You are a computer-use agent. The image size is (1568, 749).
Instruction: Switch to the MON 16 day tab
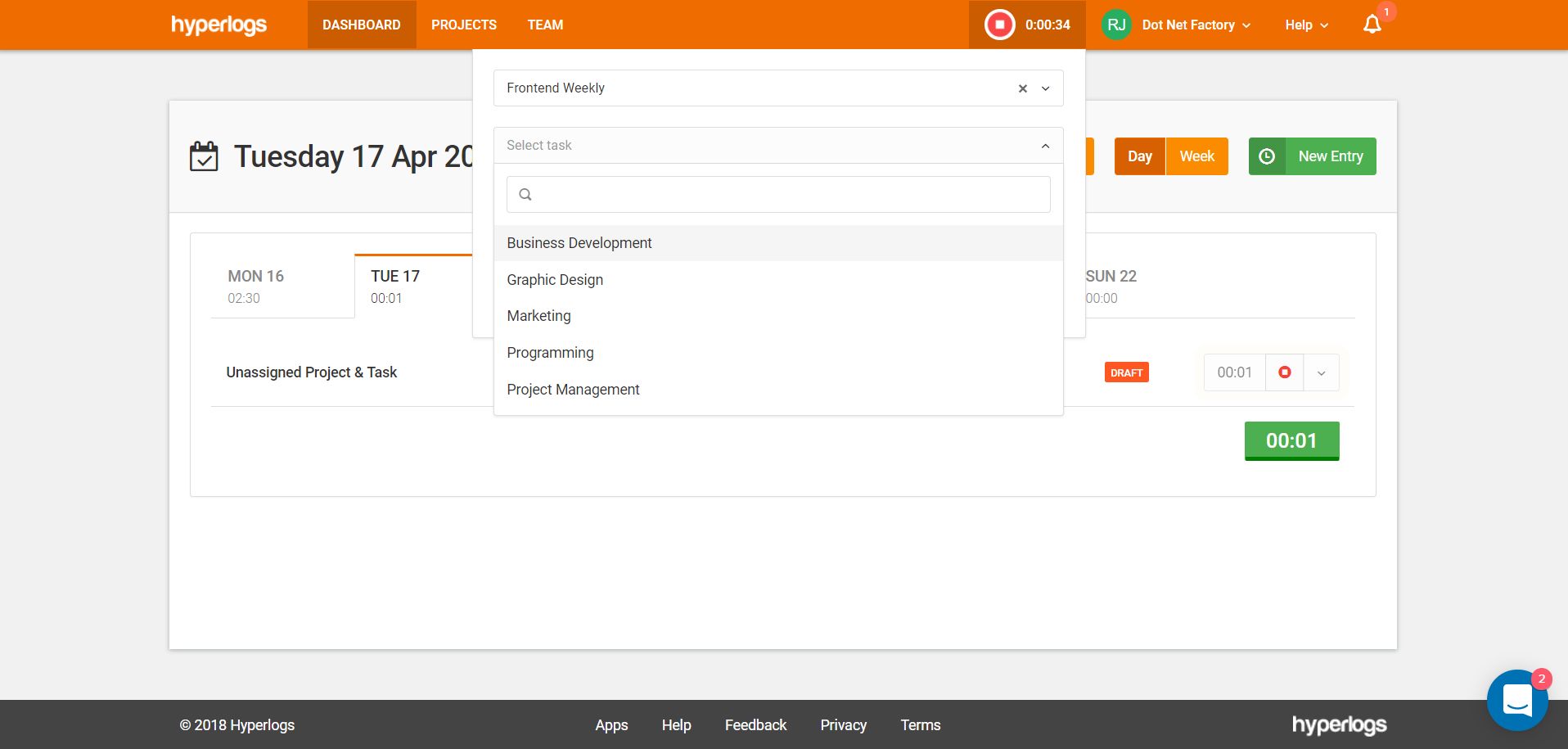(x=255, y=285)
